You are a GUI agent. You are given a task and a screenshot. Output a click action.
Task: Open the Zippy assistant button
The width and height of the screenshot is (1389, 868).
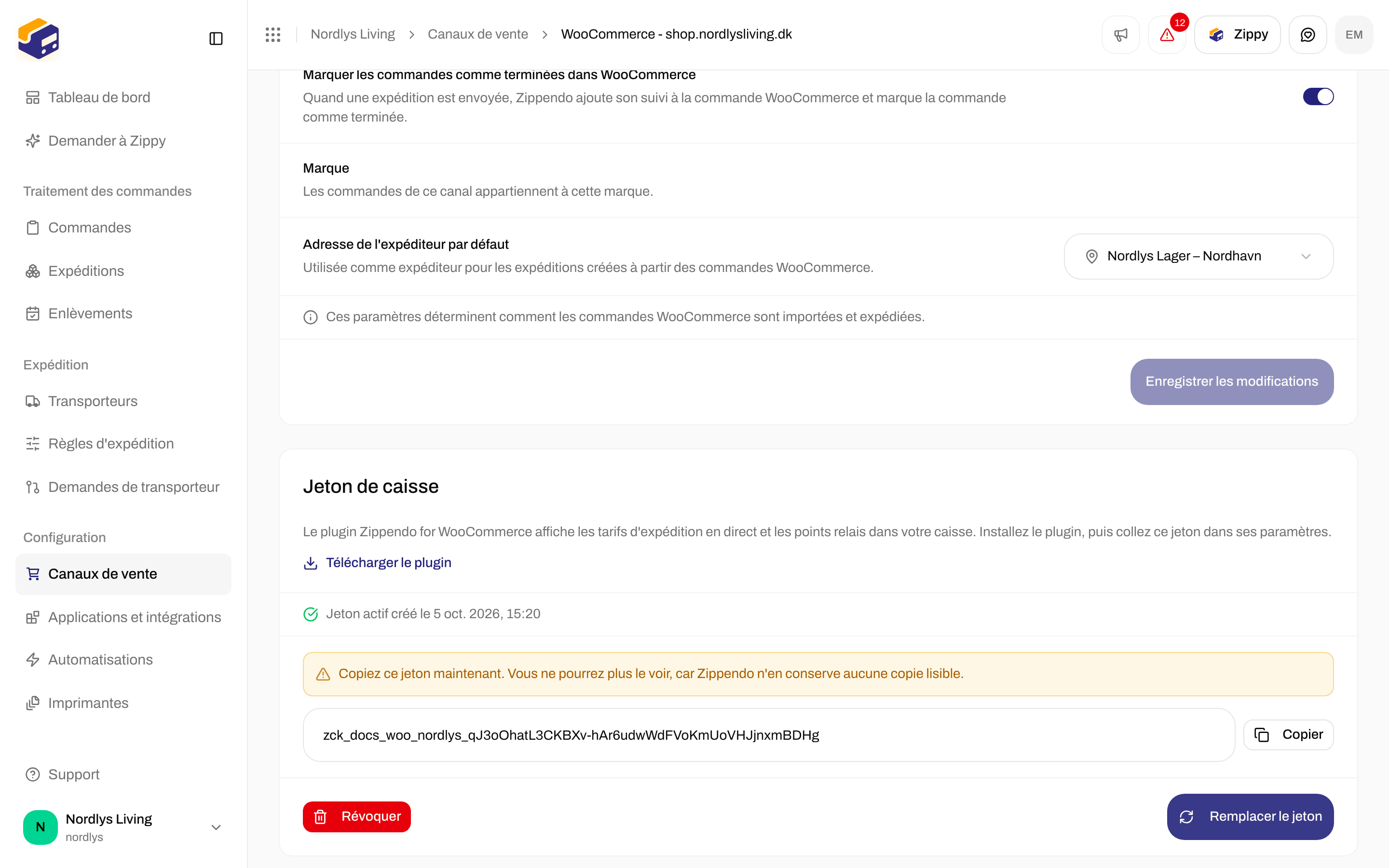(x=1237, y=34)
